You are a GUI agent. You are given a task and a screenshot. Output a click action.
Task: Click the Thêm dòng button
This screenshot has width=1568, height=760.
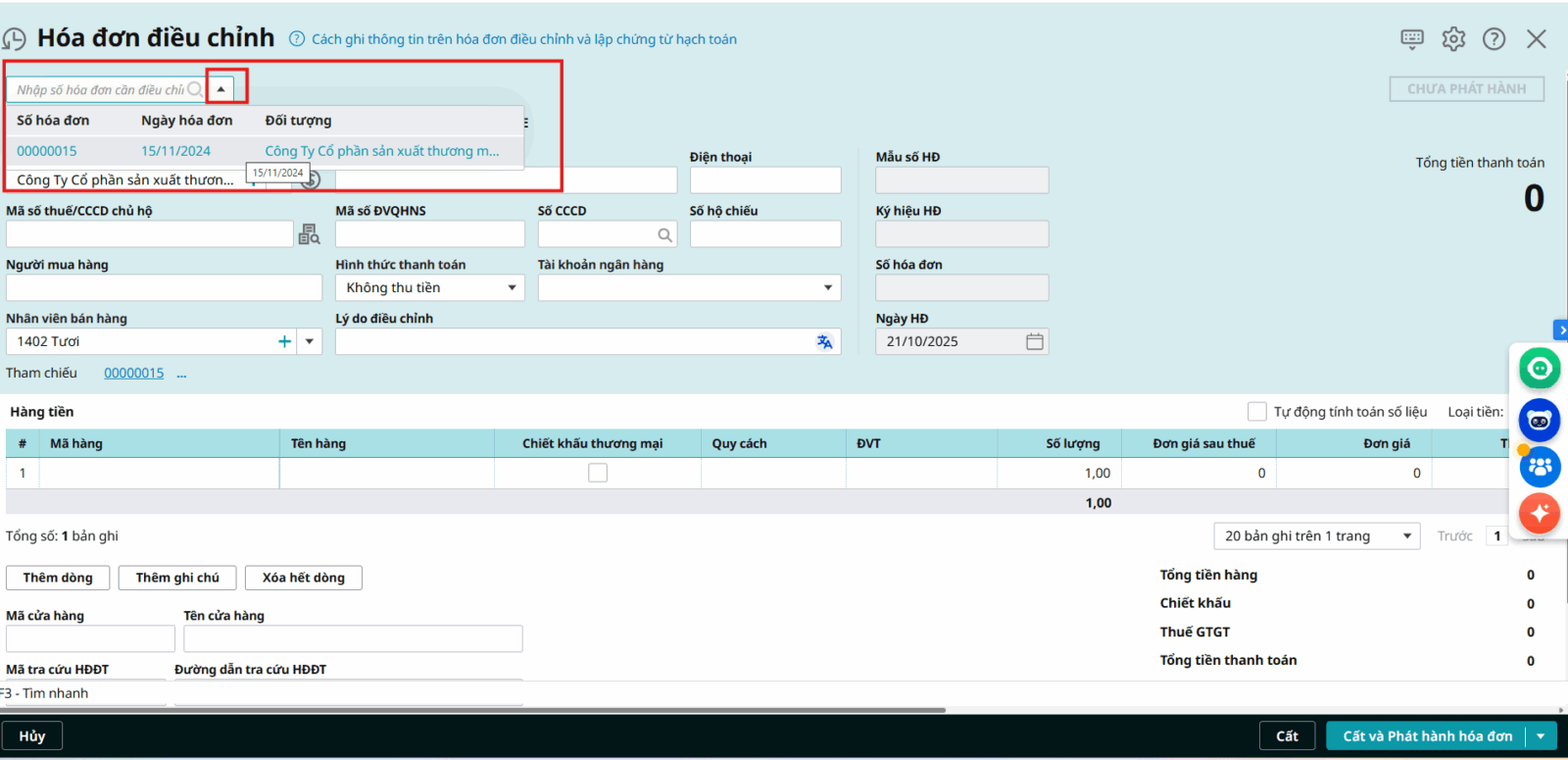click(58, 578)
